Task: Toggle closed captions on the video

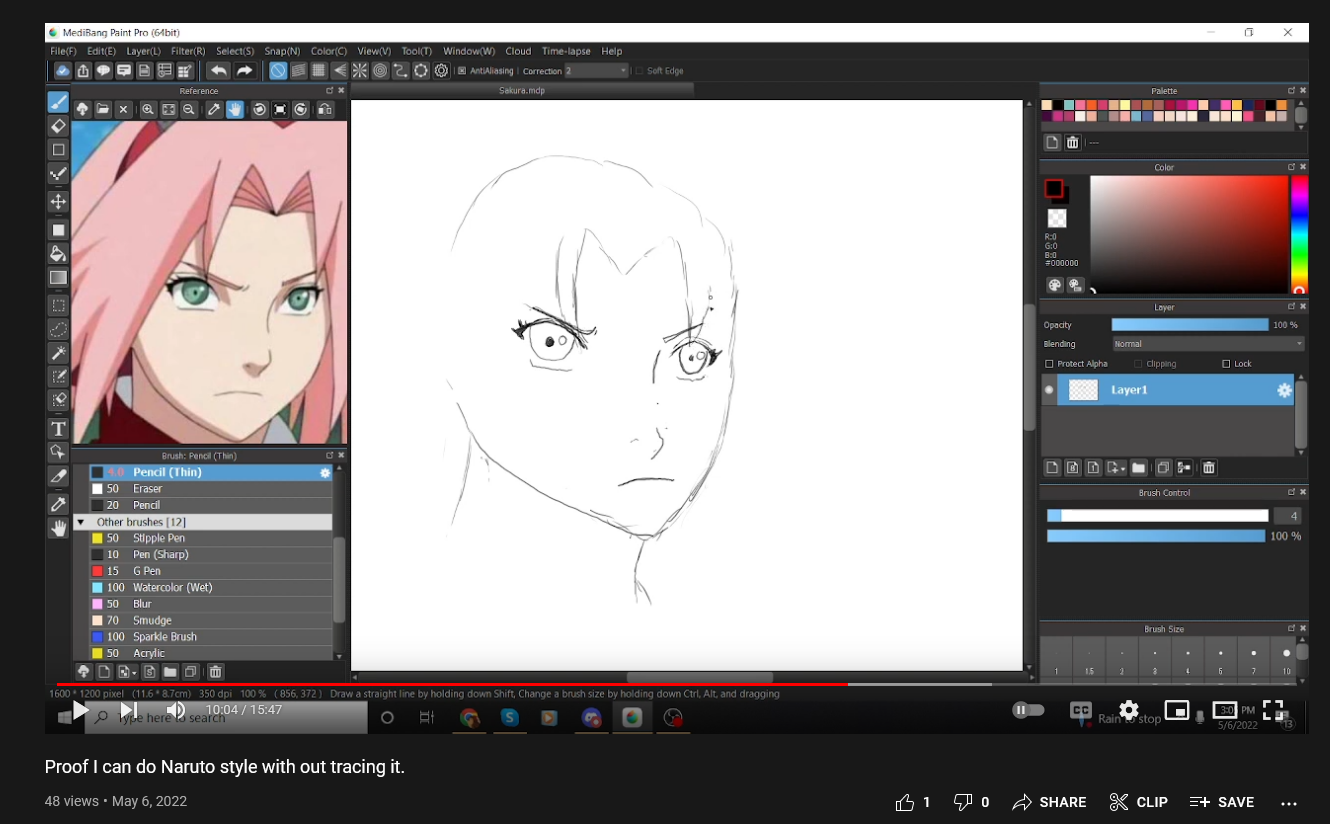Action: [x=1080, y=710]
